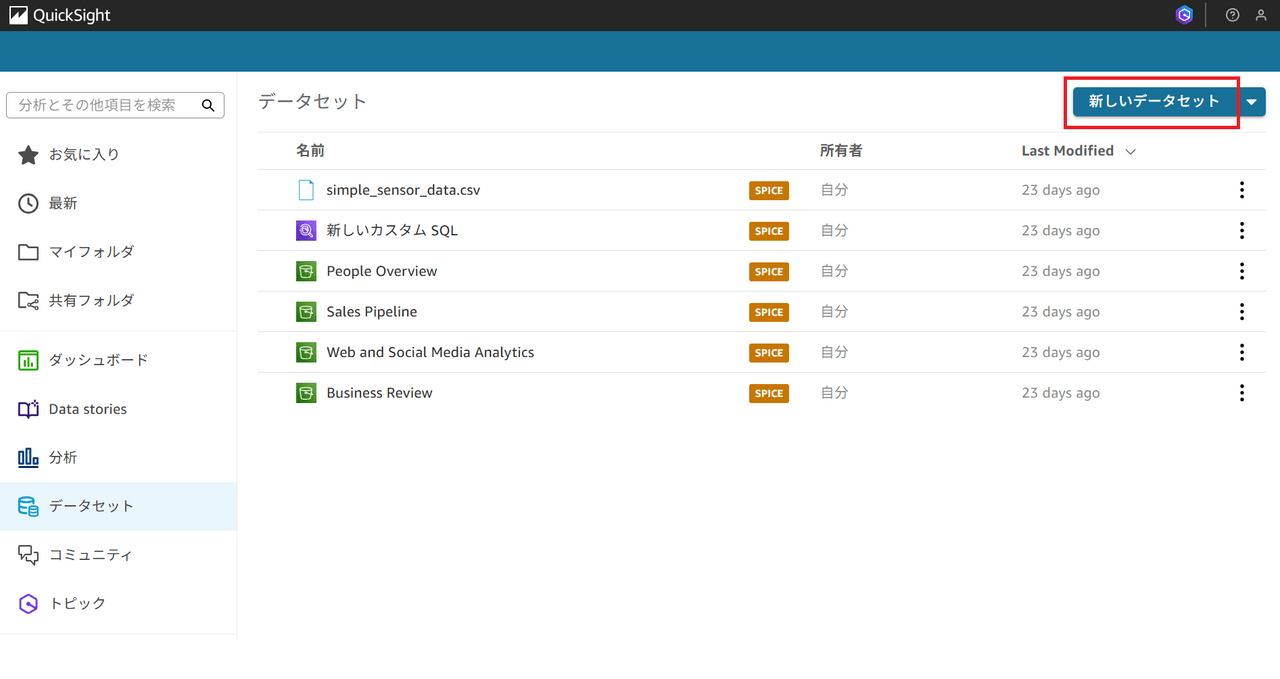1280x679 pixels.
Task: Select Data stories in sidebar
Action: pyautogui.click(x=87, y=409)
